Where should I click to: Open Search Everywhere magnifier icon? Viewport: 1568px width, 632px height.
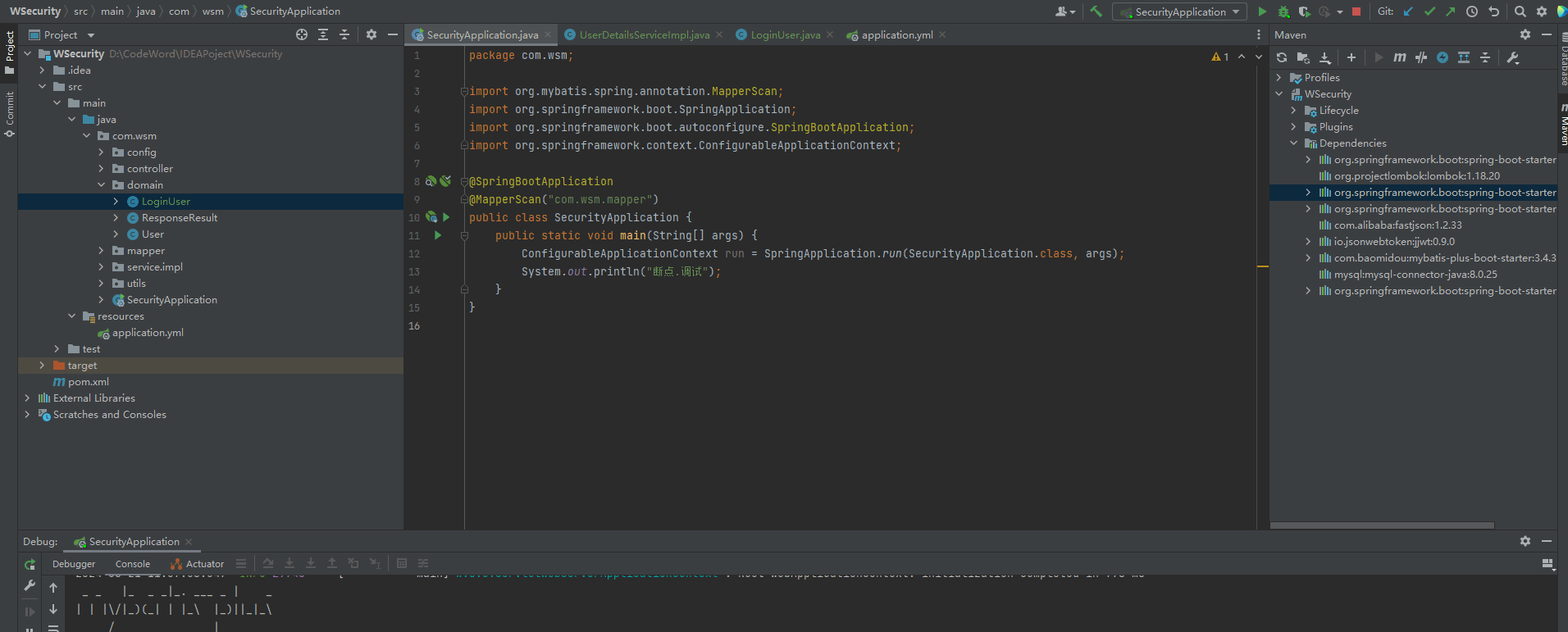tap(1520, 11)
